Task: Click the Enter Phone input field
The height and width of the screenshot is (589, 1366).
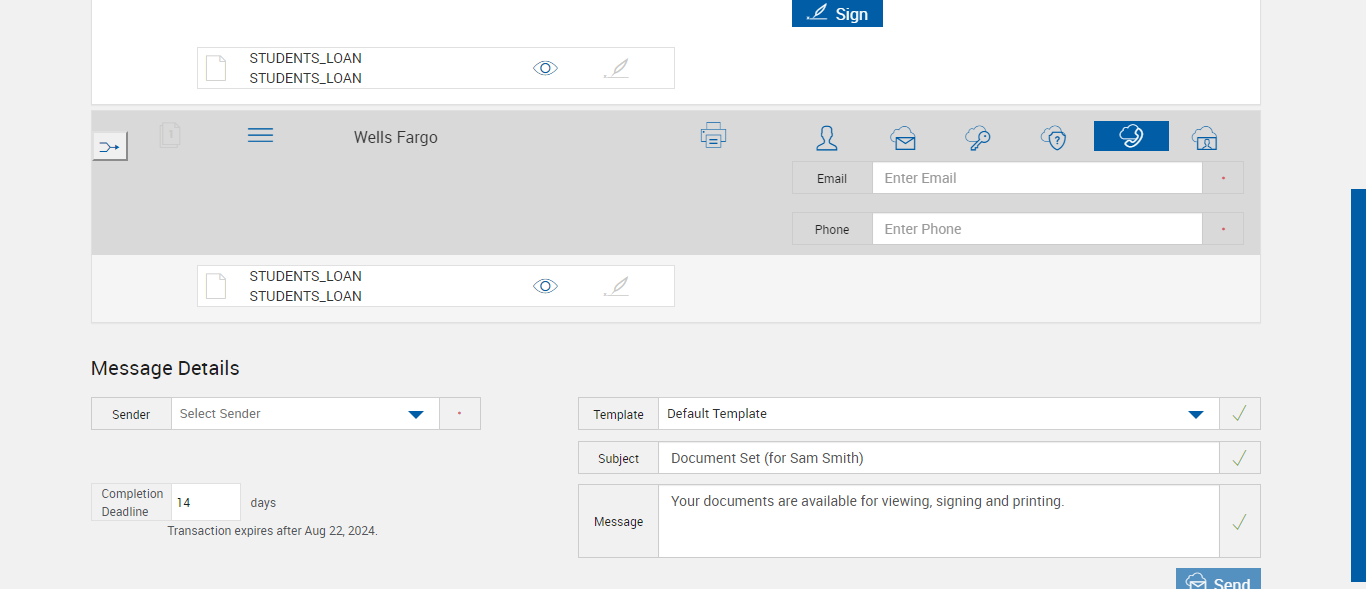Action: (x=1036, y=229)
